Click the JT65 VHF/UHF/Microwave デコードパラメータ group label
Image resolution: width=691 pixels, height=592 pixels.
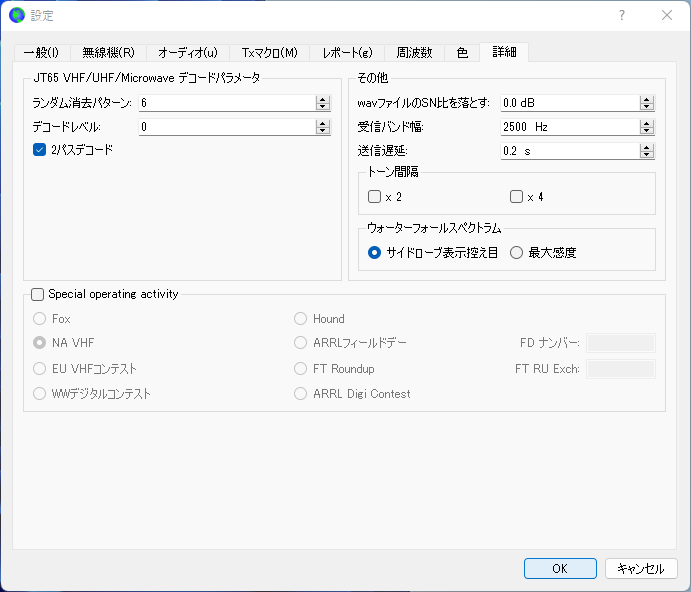tap(147, 78)
